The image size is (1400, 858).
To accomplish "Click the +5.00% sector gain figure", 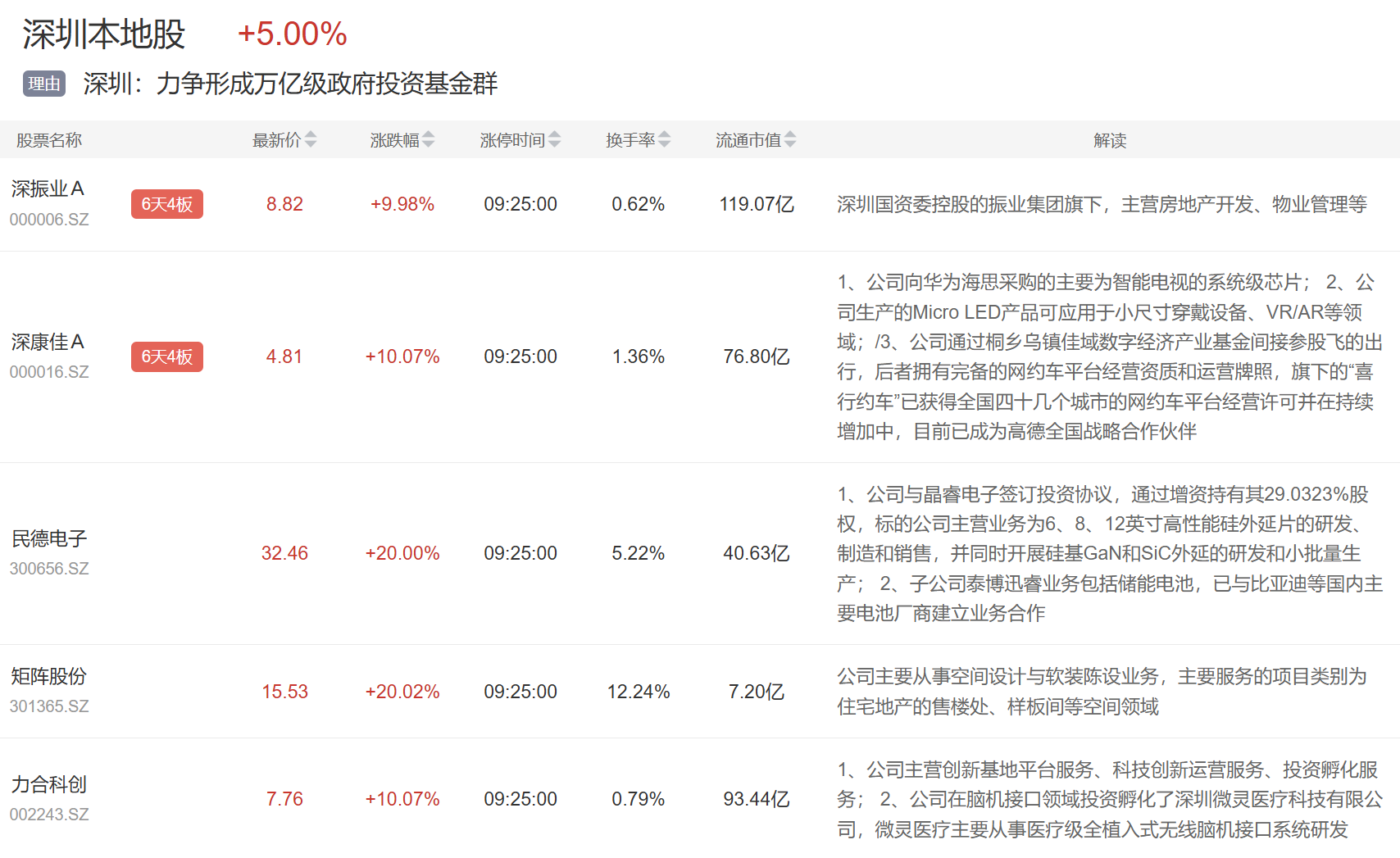I will pos(292,34).
